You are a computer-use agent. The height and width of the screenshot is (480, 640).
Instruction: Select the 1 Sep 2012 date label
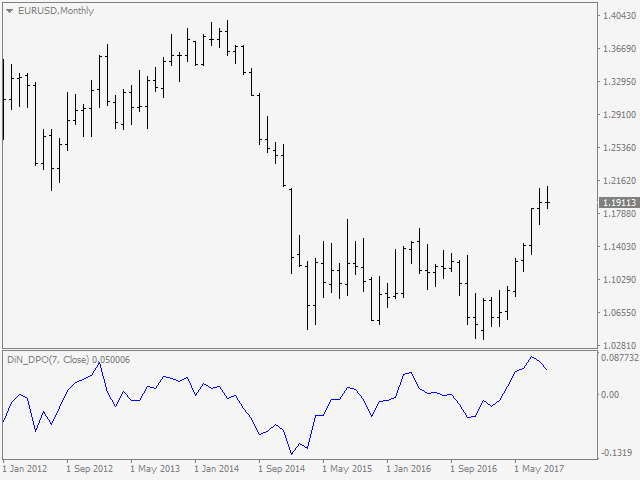pyautogui.click(x=89, y=469)
